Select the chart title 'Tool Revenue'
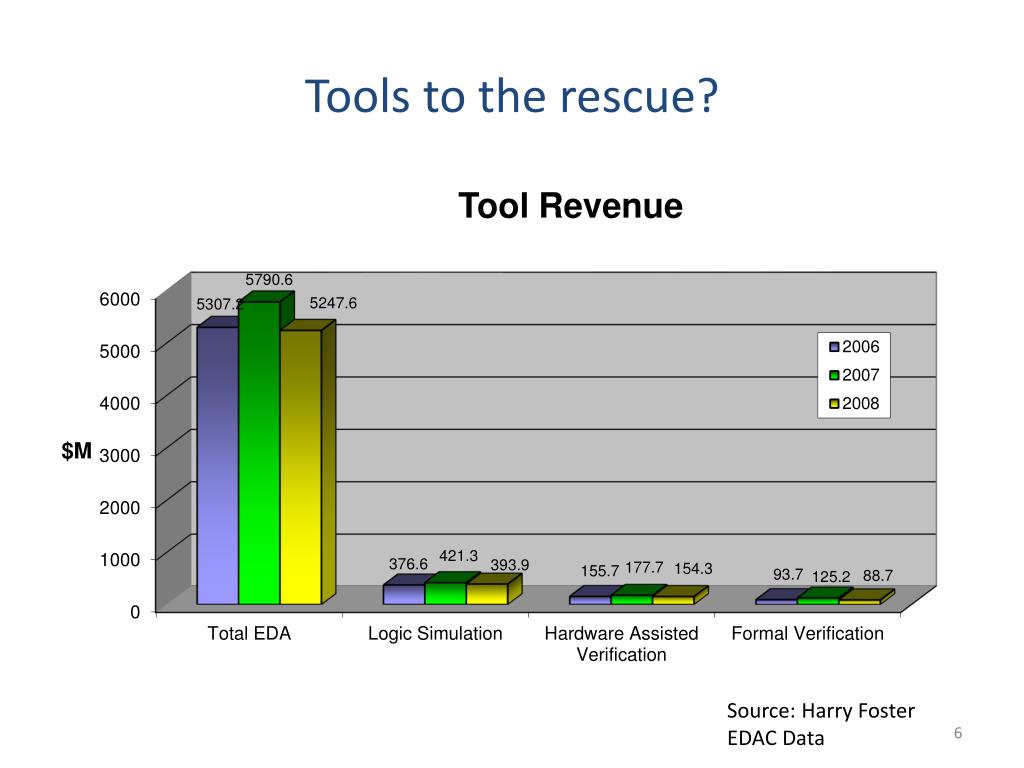Viewport: 1024px width, 768px height. pos(570,206)
